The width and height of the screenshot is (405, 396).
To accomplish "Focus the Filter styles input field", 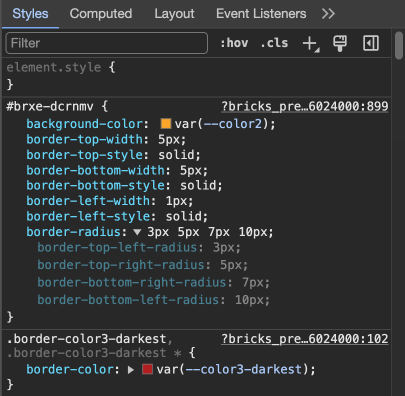I will coord(107,43).
